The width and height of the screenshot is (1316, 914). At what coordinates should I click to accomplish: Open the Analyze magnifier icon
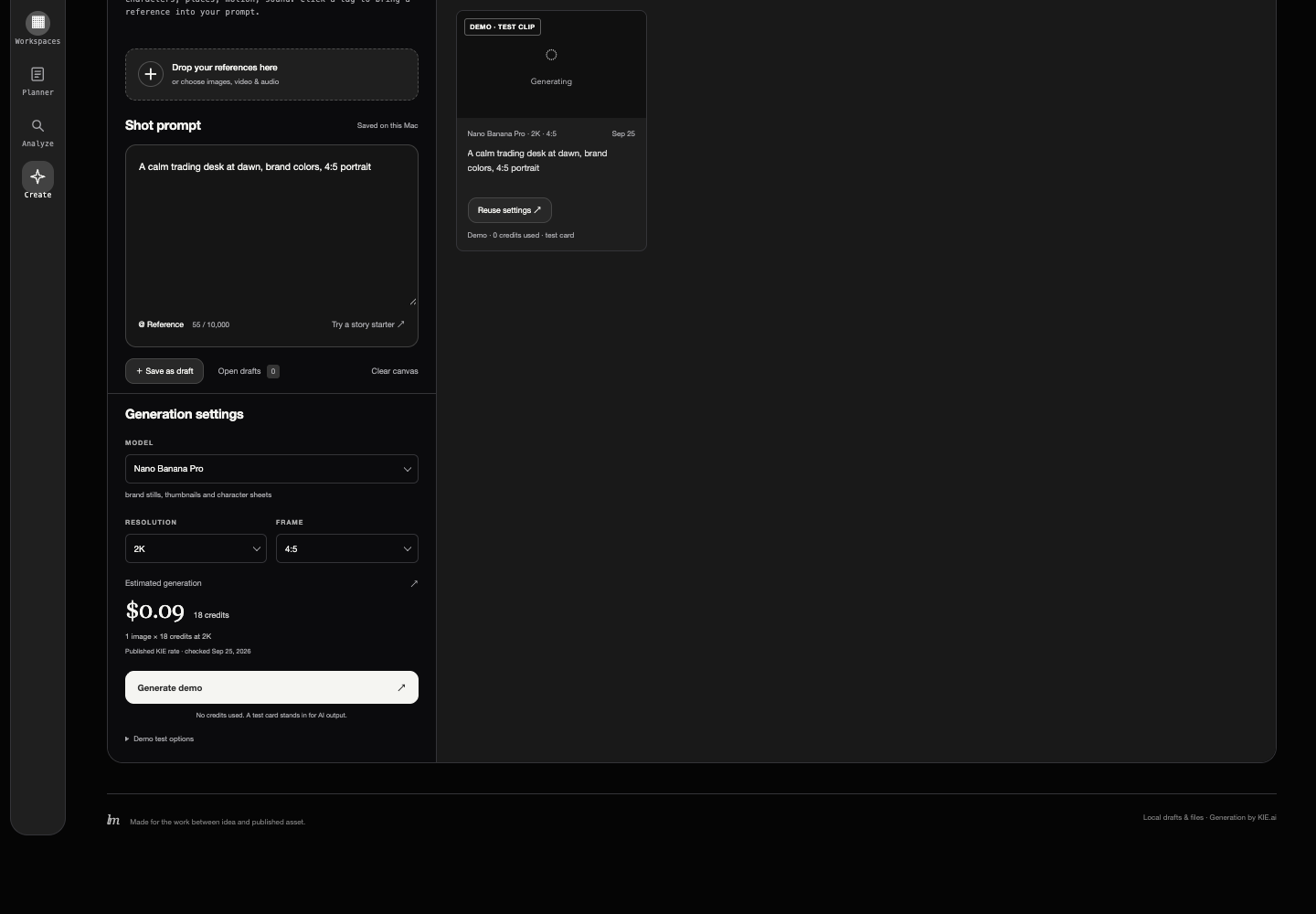(37, 125)
